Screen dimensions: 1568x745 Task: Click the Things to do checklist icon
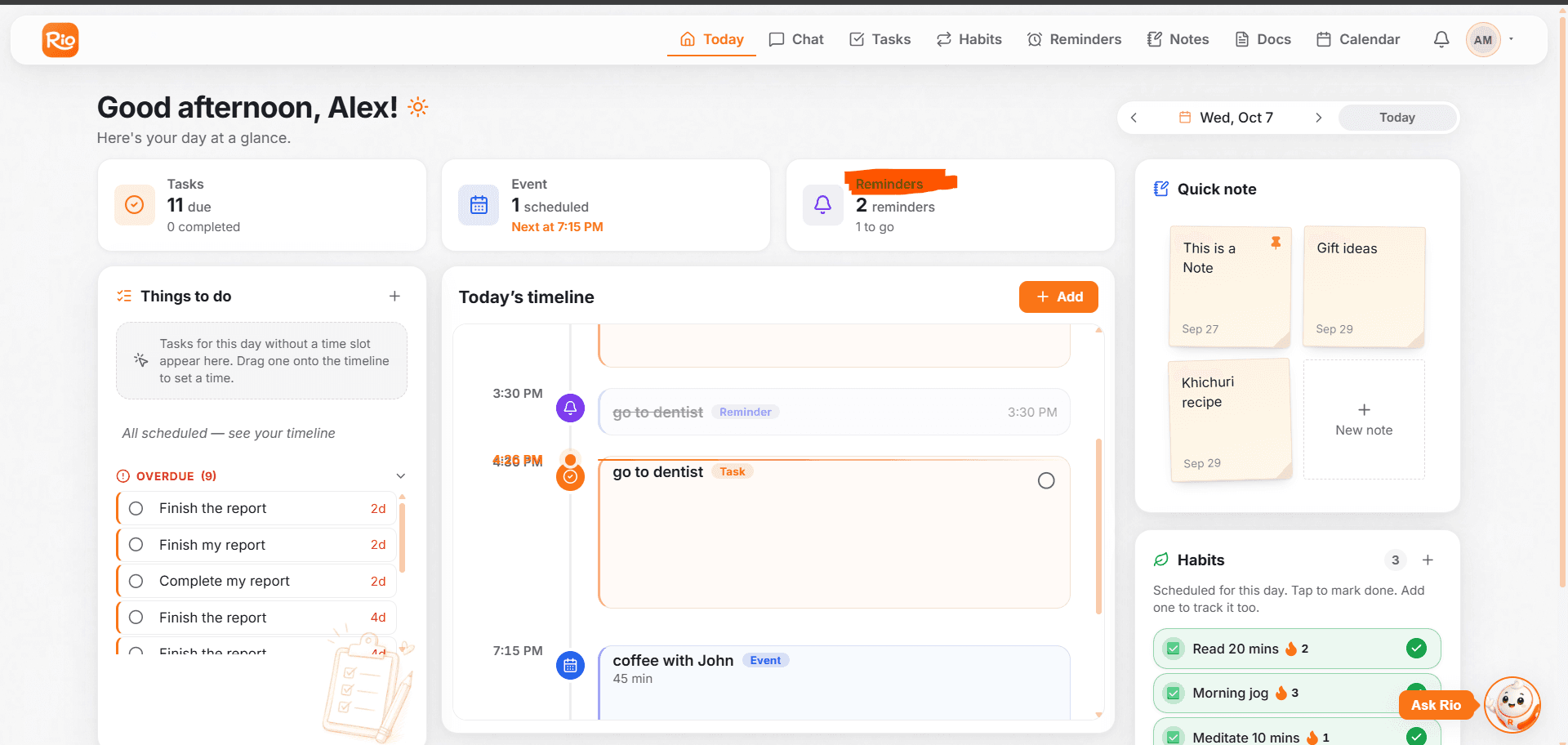point(124,296)
